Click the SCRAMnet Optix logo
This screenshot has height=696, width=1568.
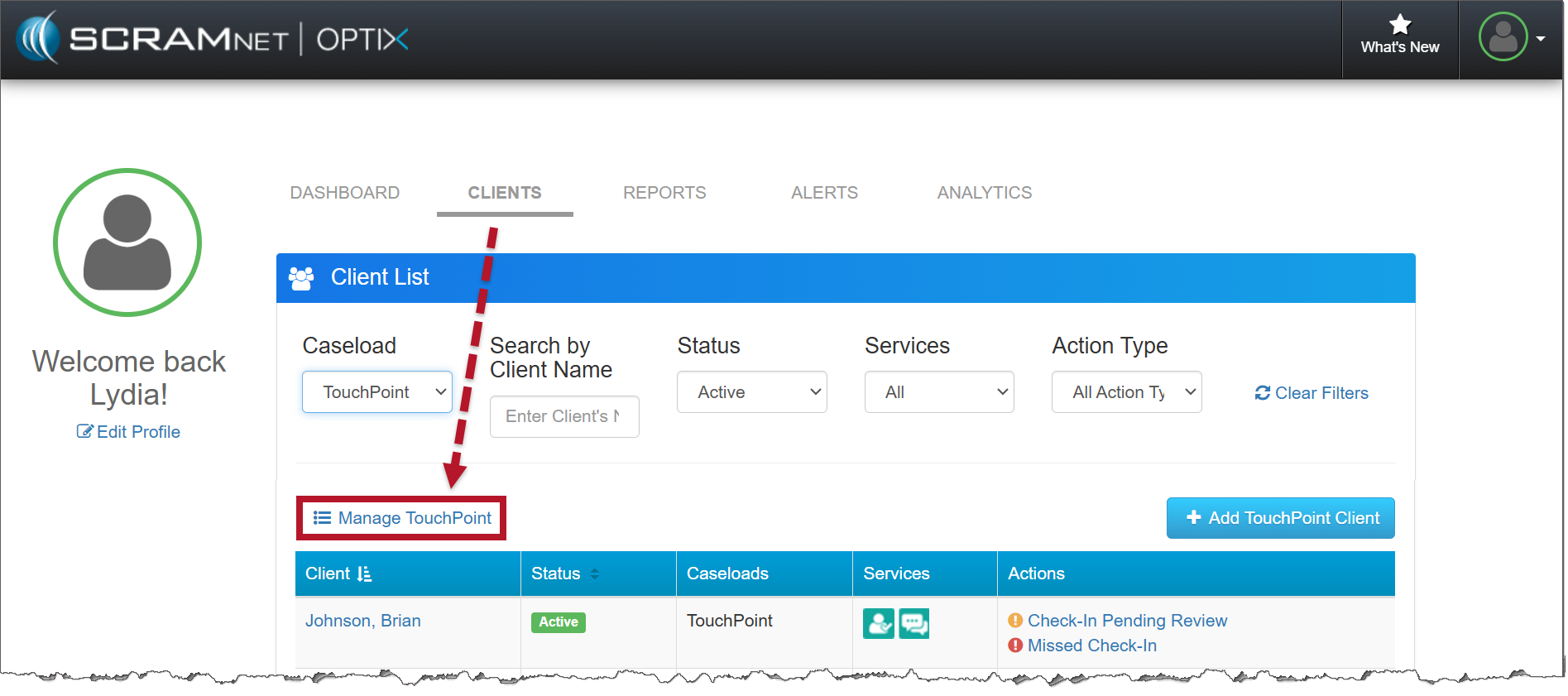pos(213,39)
